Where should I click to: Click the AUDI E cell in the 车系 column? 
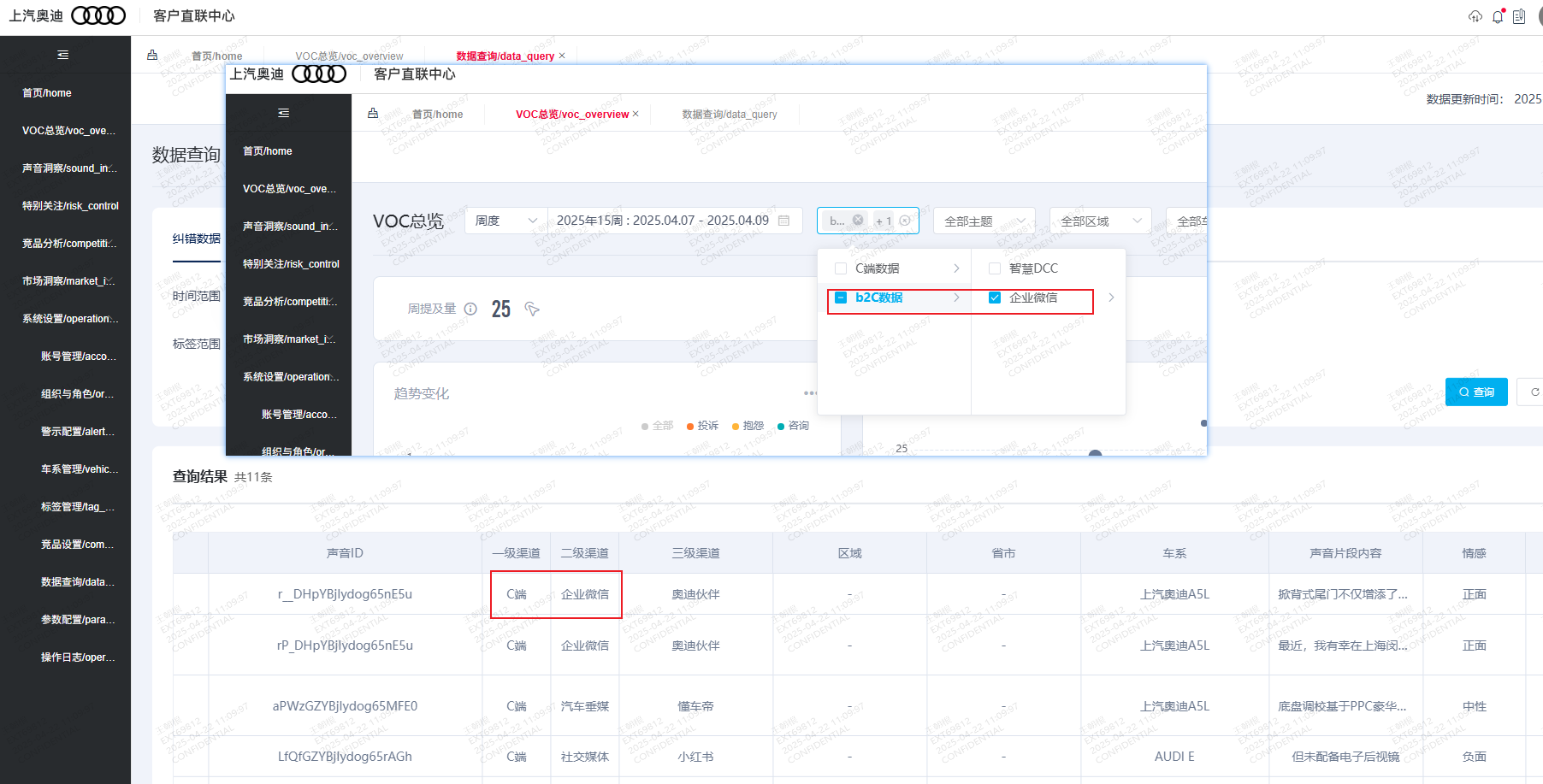[1174, 757]
